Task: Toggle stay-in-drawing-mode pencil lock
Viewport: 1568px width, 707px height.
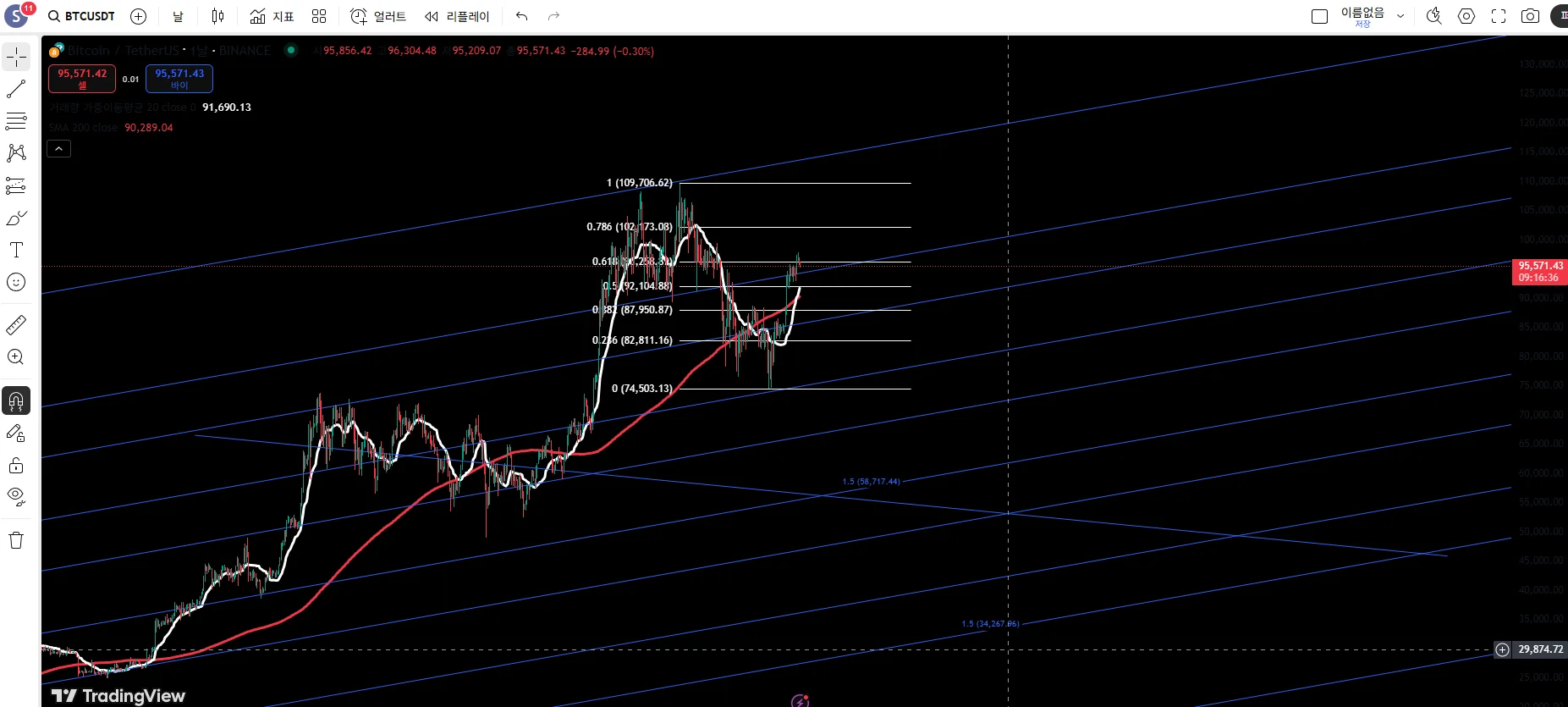Action: point(16,434)
